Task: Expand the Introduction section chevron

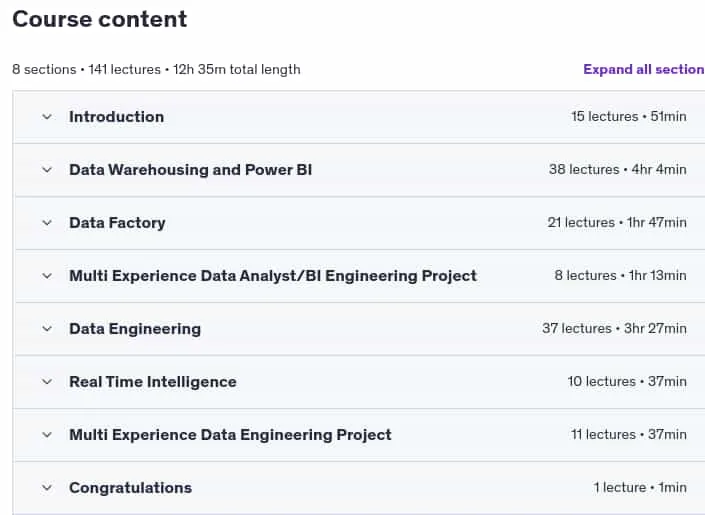Action: [x=47, y=117]
